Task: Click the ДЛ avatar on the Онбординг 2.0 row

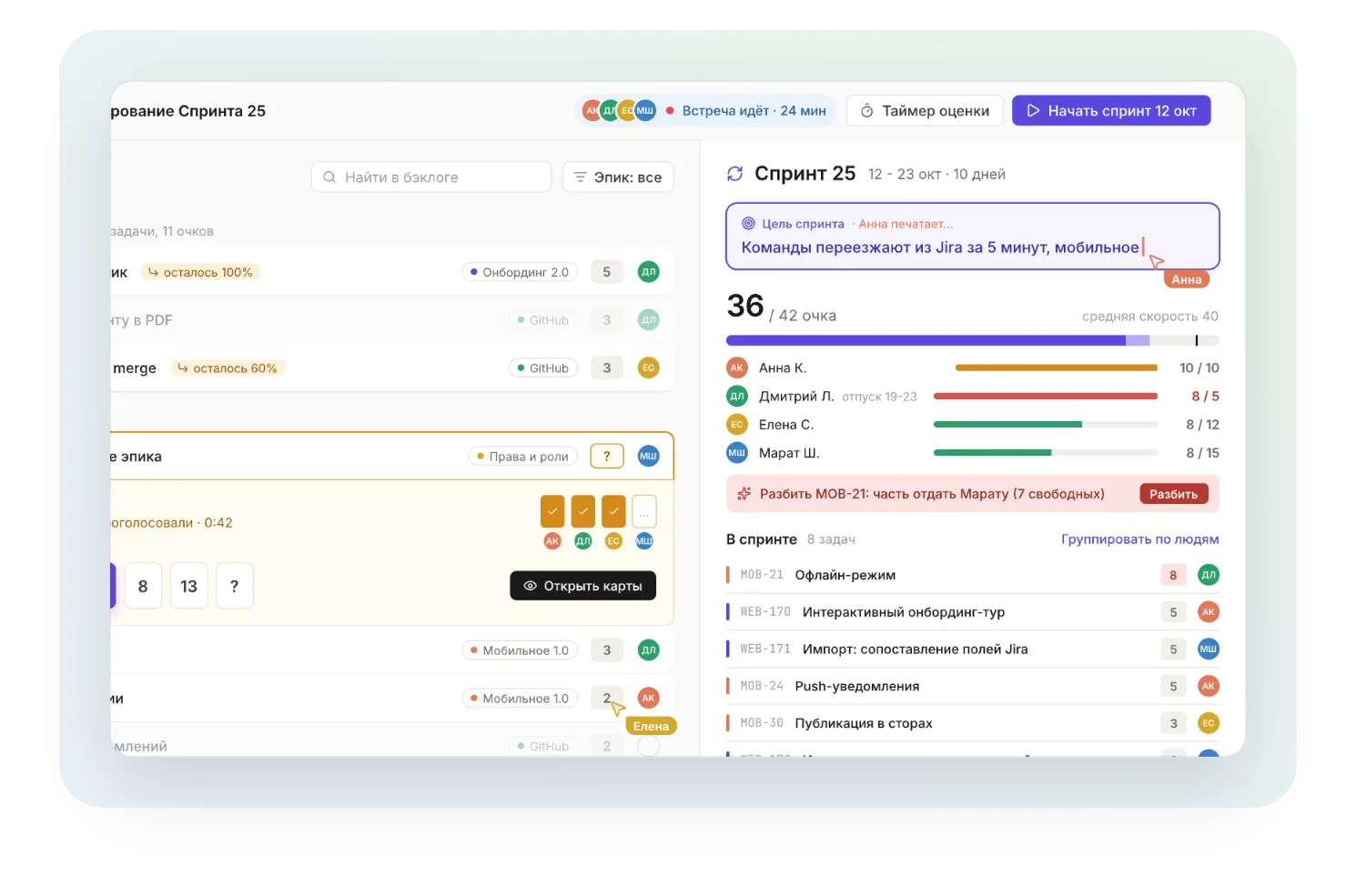Action: tap(648, 272)
